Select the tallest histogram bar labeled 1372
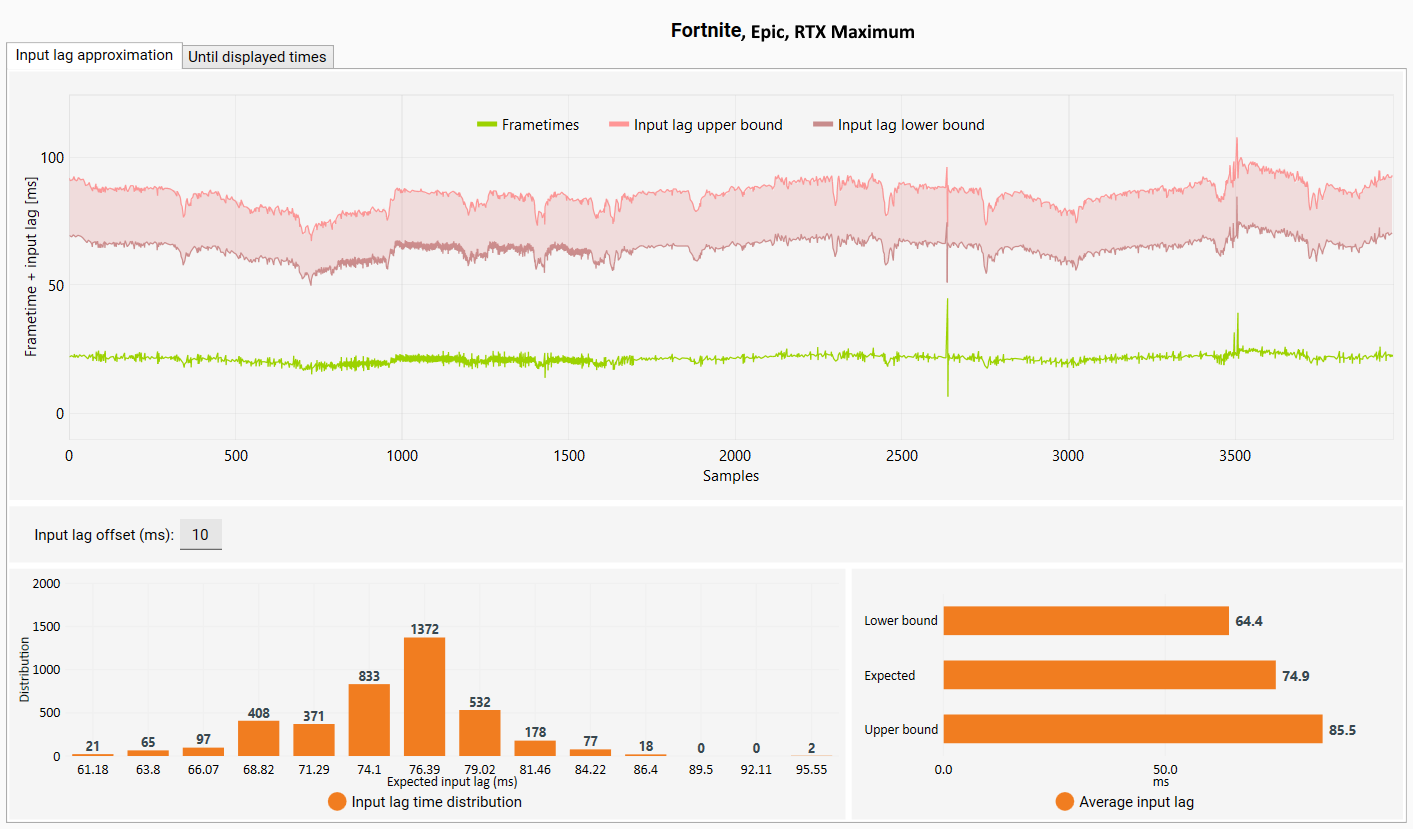 coord(424,696)
